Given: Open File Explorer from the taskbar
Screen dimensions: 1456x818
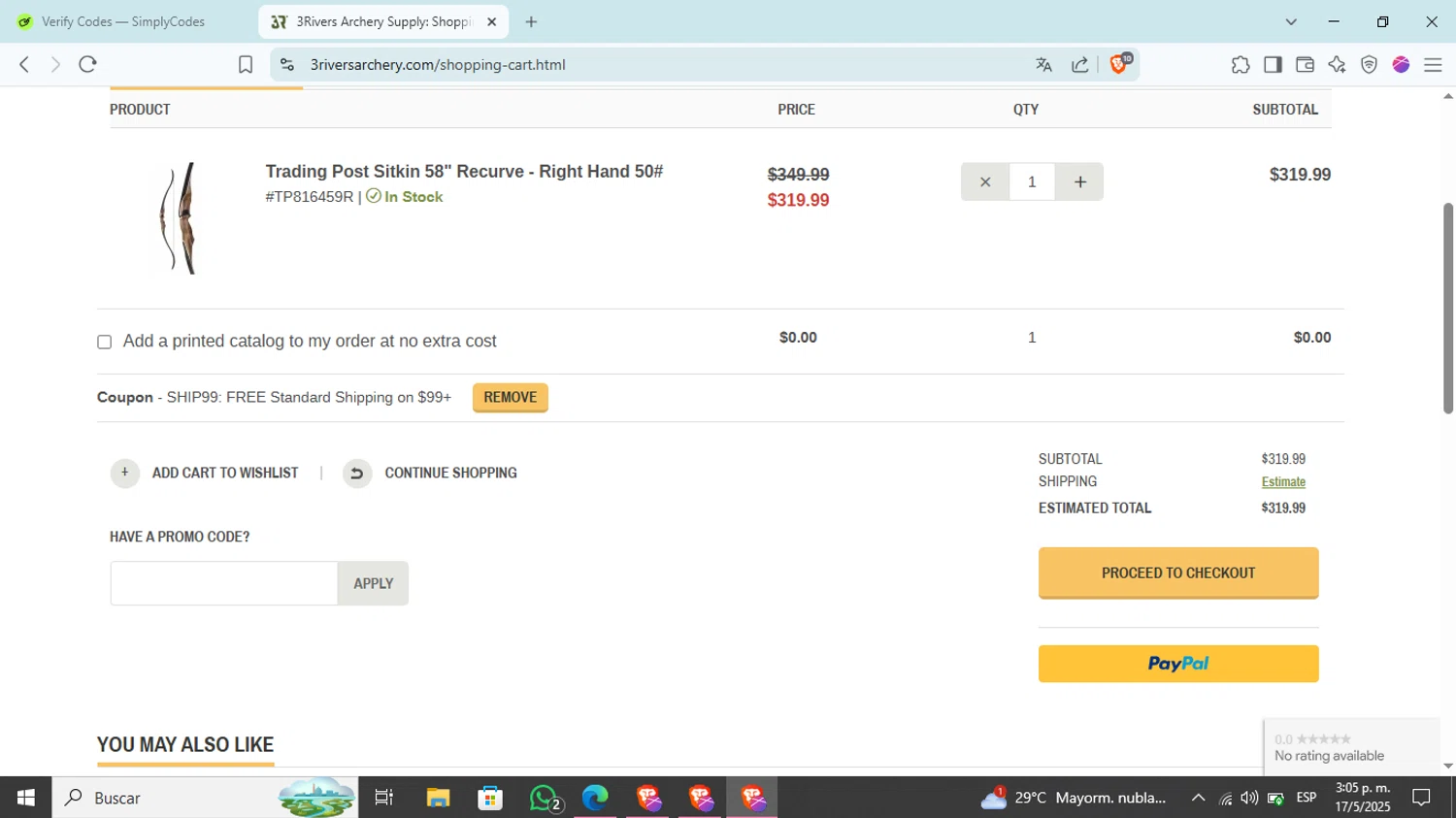Looking at the screenshot, I should [438, 798].
